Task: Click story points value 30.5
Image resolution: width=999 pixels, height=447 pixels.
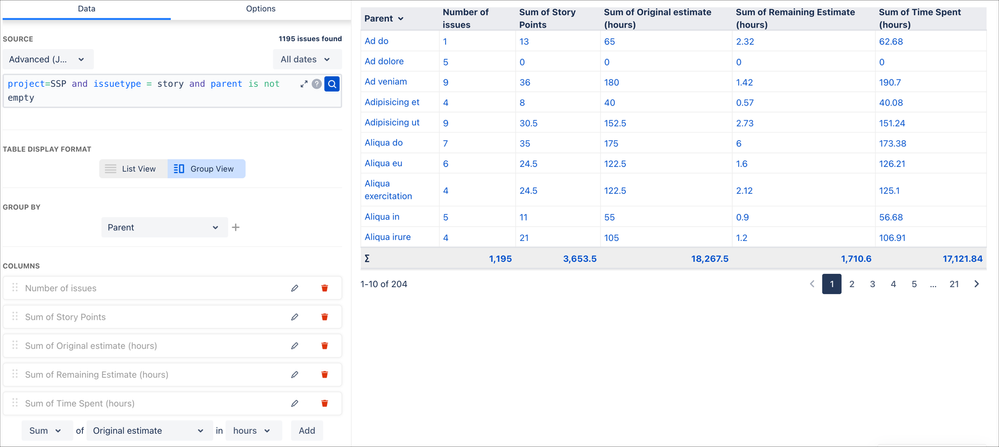Action: [528, 122]
